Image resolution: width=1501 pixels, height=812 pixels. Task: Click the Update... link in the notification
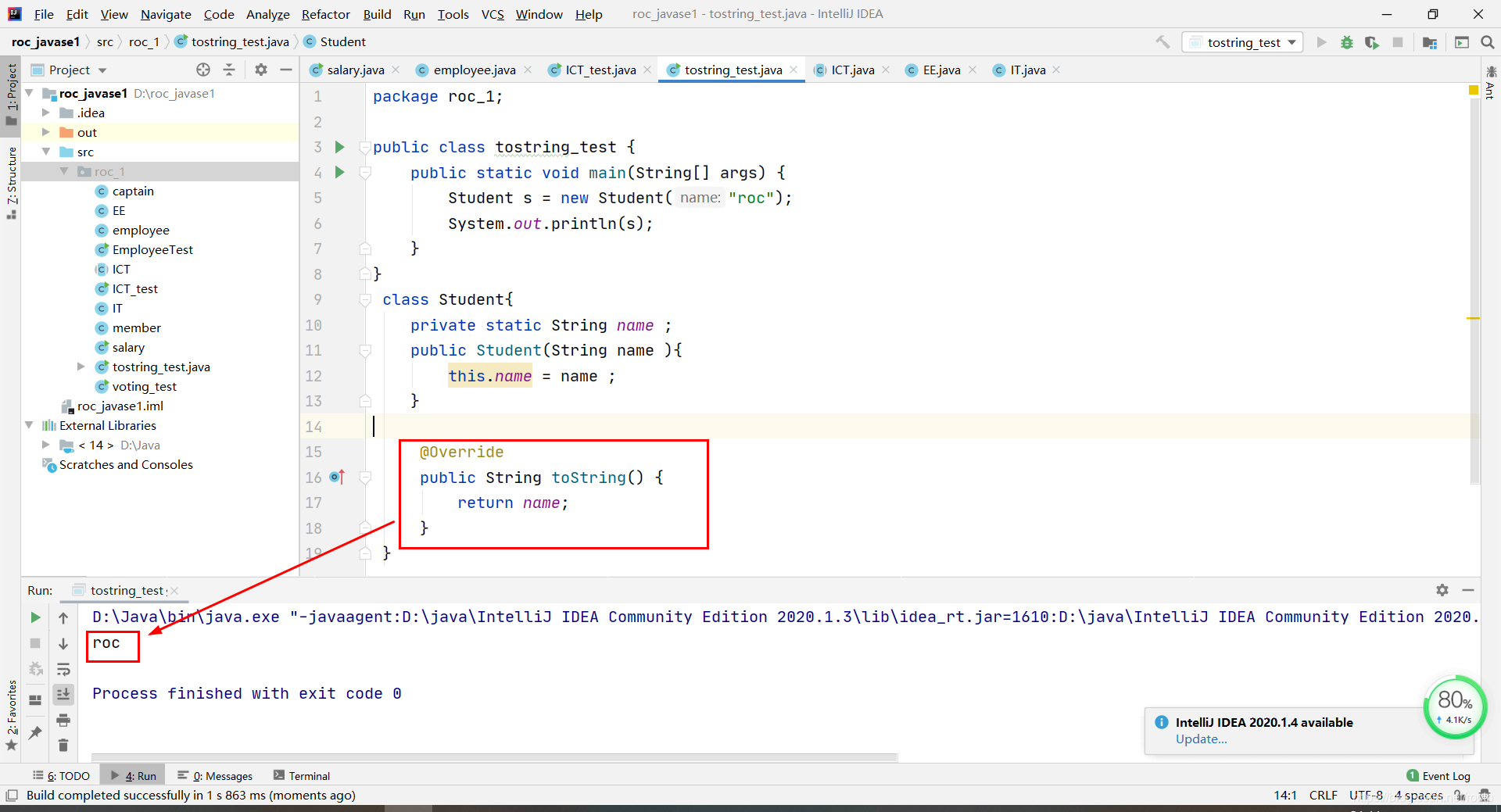point(1201,739)
